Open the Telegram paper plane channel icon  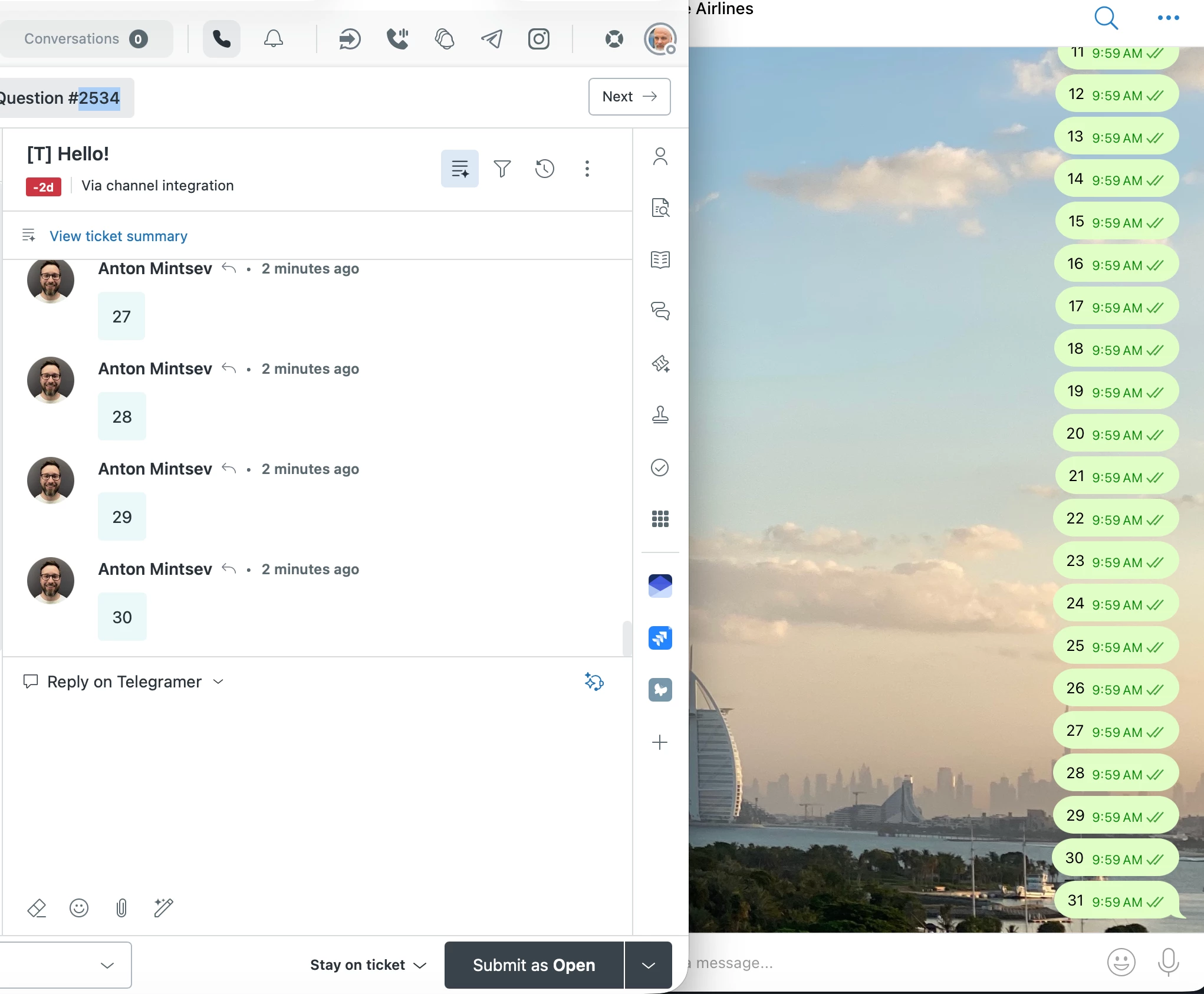[492, 39]
